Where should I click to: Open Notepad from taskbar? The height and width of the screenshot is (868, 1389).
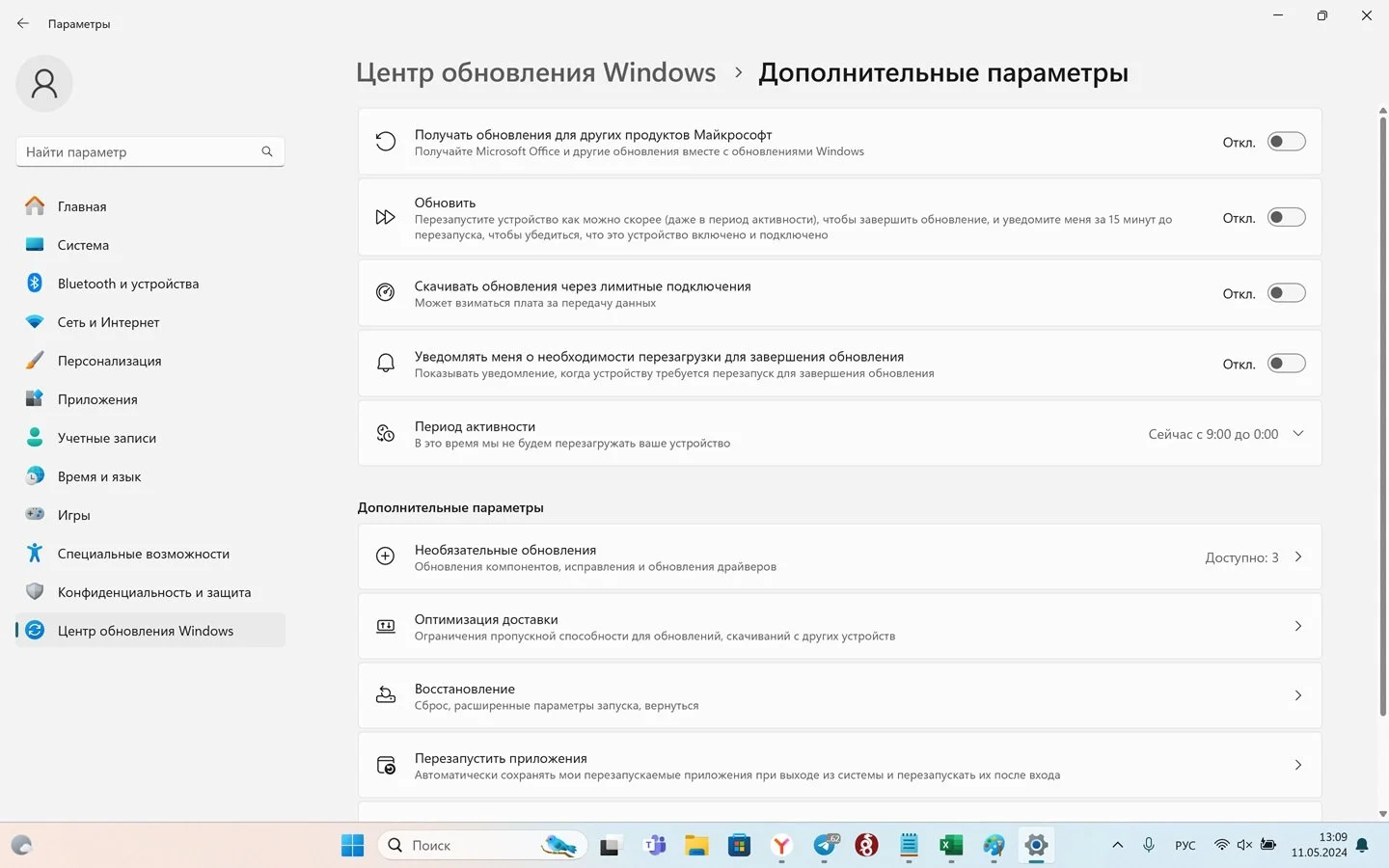(909, 846)
